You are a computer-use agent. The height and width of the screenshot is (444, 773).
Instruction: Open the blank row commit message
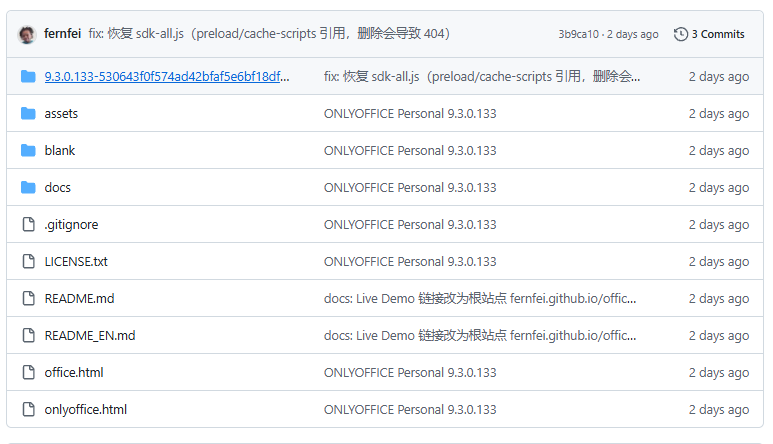tap(410, 150)
